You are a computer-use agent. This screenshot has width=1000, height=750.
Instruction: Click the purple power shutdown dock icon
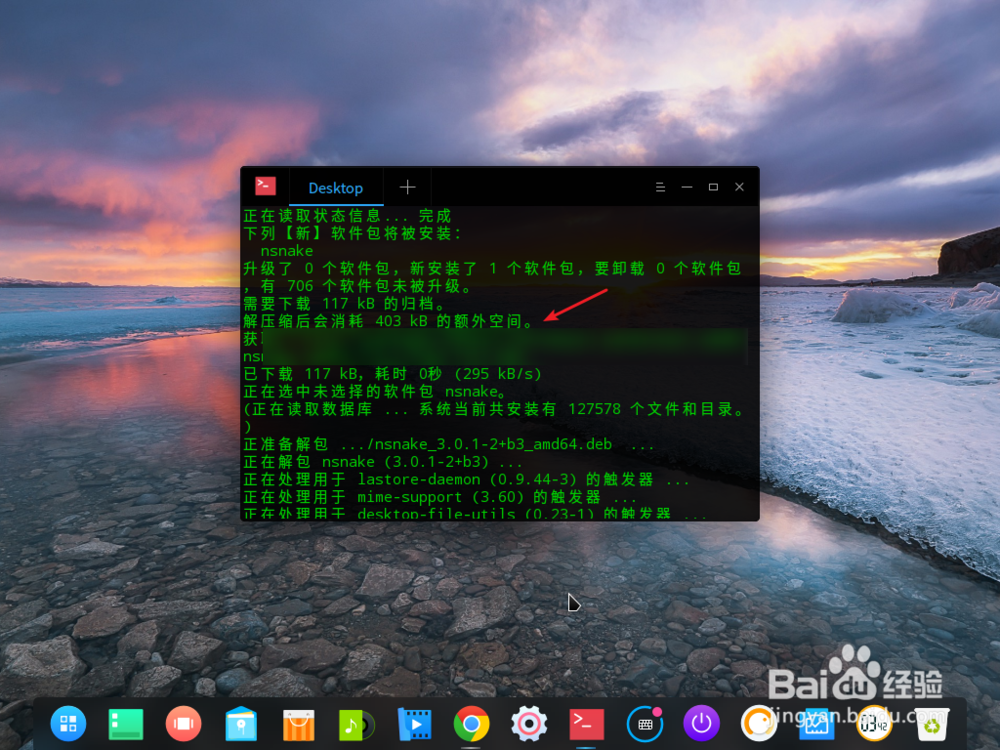702,724
